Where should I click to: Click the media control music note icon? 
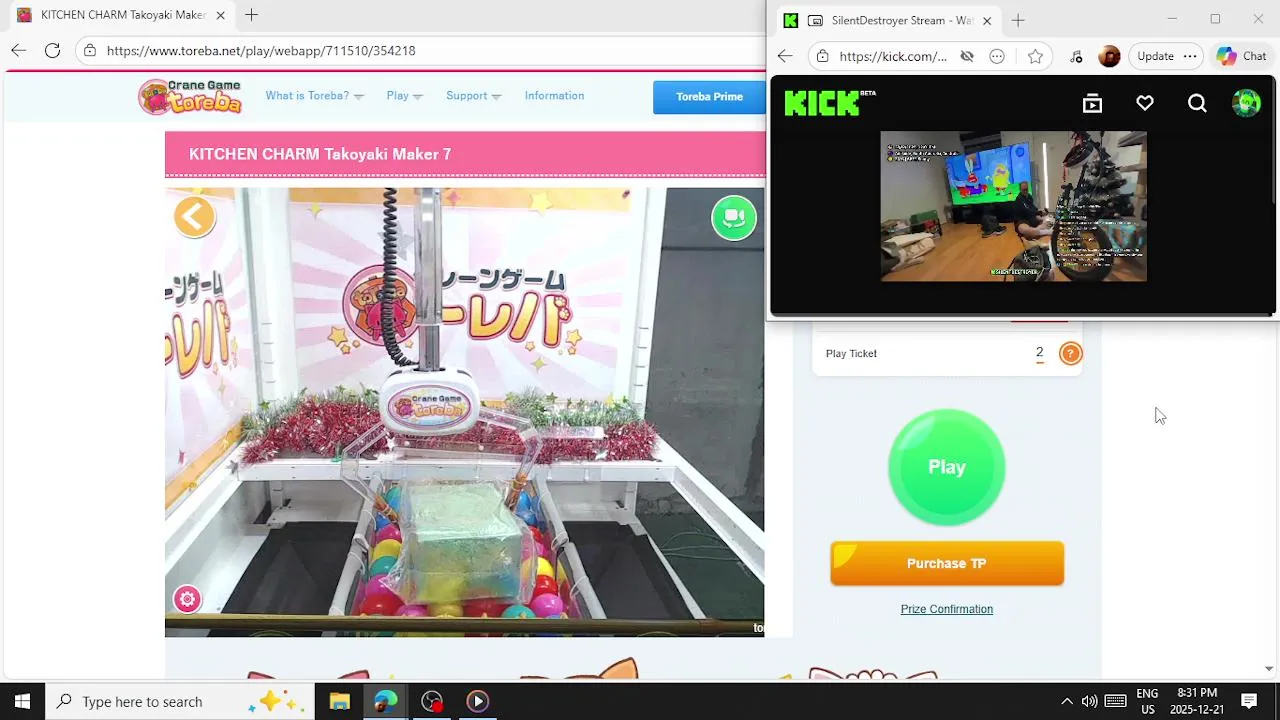point(1076,56)
